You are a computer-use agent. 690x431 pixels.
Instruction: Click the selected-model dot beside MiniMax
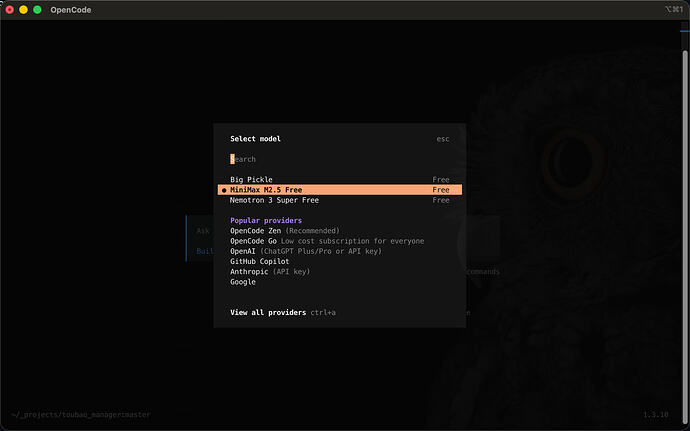(224, 190)
